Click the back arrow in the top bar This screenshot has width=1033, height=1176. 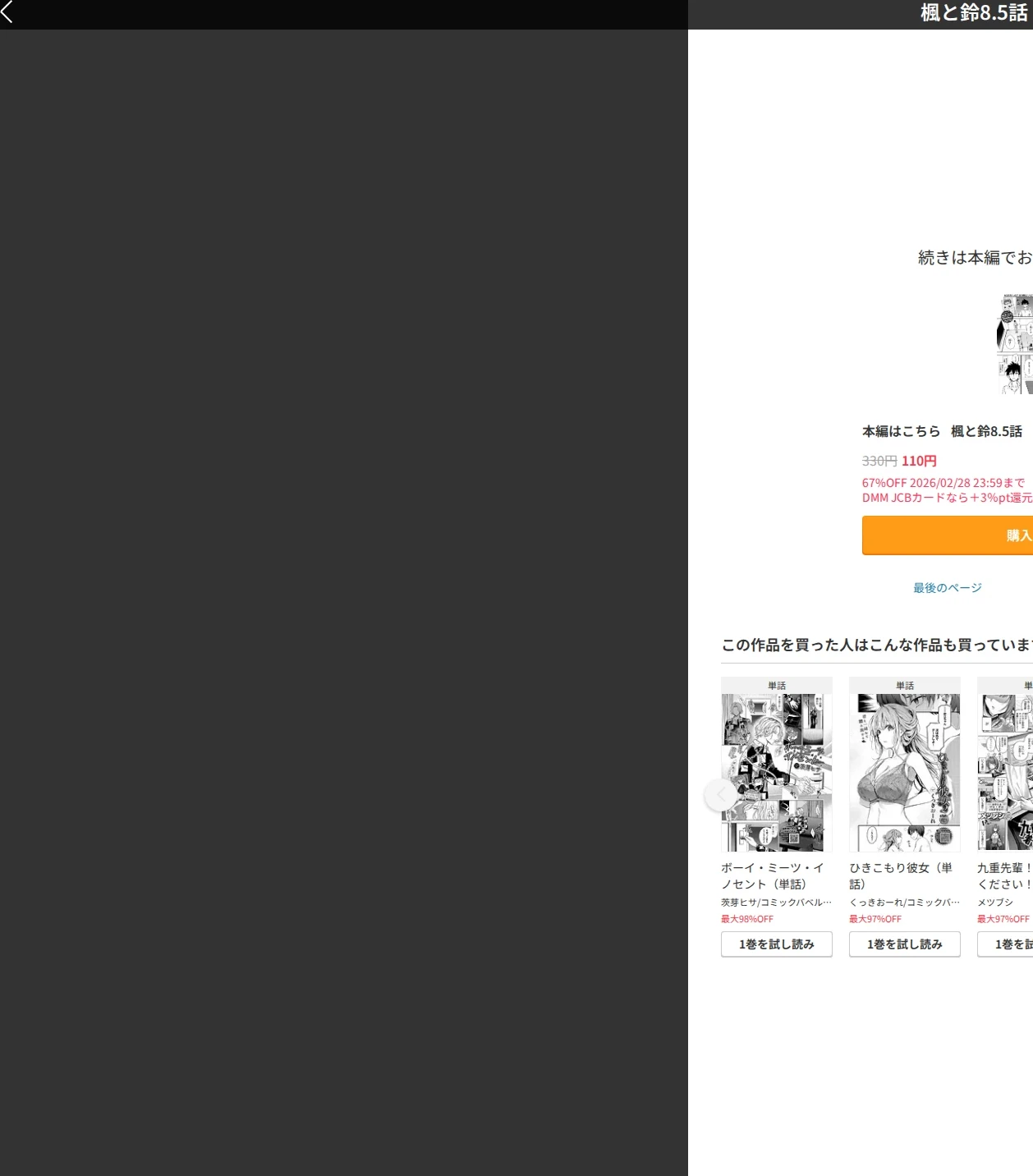point(7,12)
